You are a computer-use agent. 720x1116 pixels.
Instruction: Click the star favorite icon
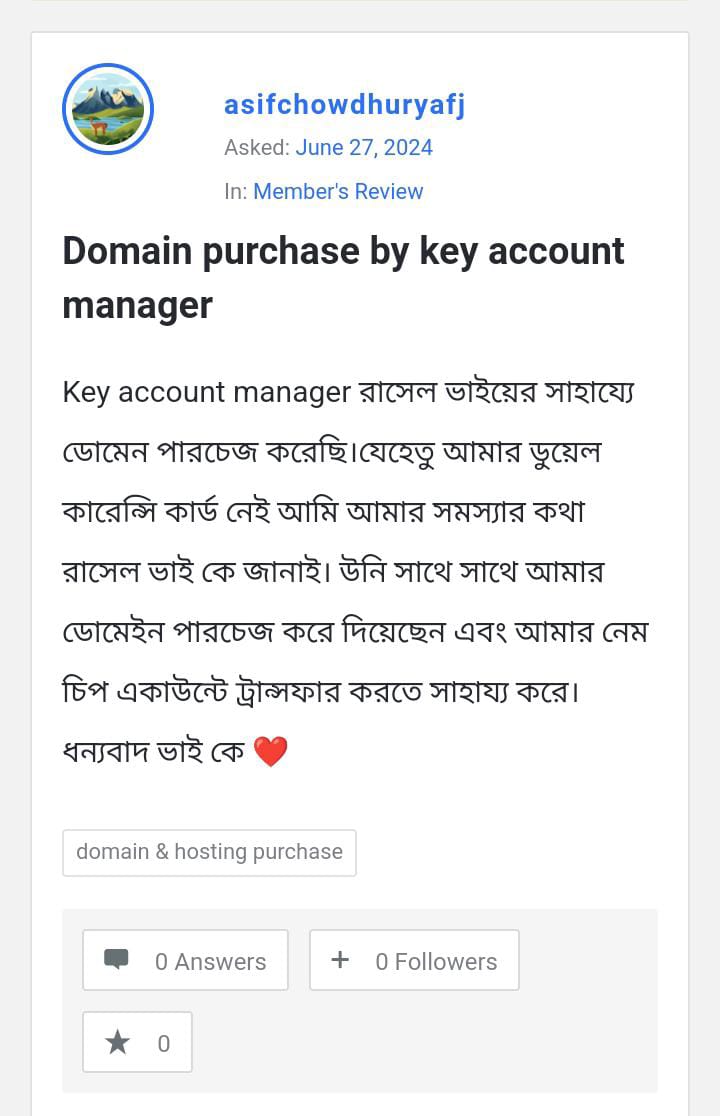(117, 1043)
